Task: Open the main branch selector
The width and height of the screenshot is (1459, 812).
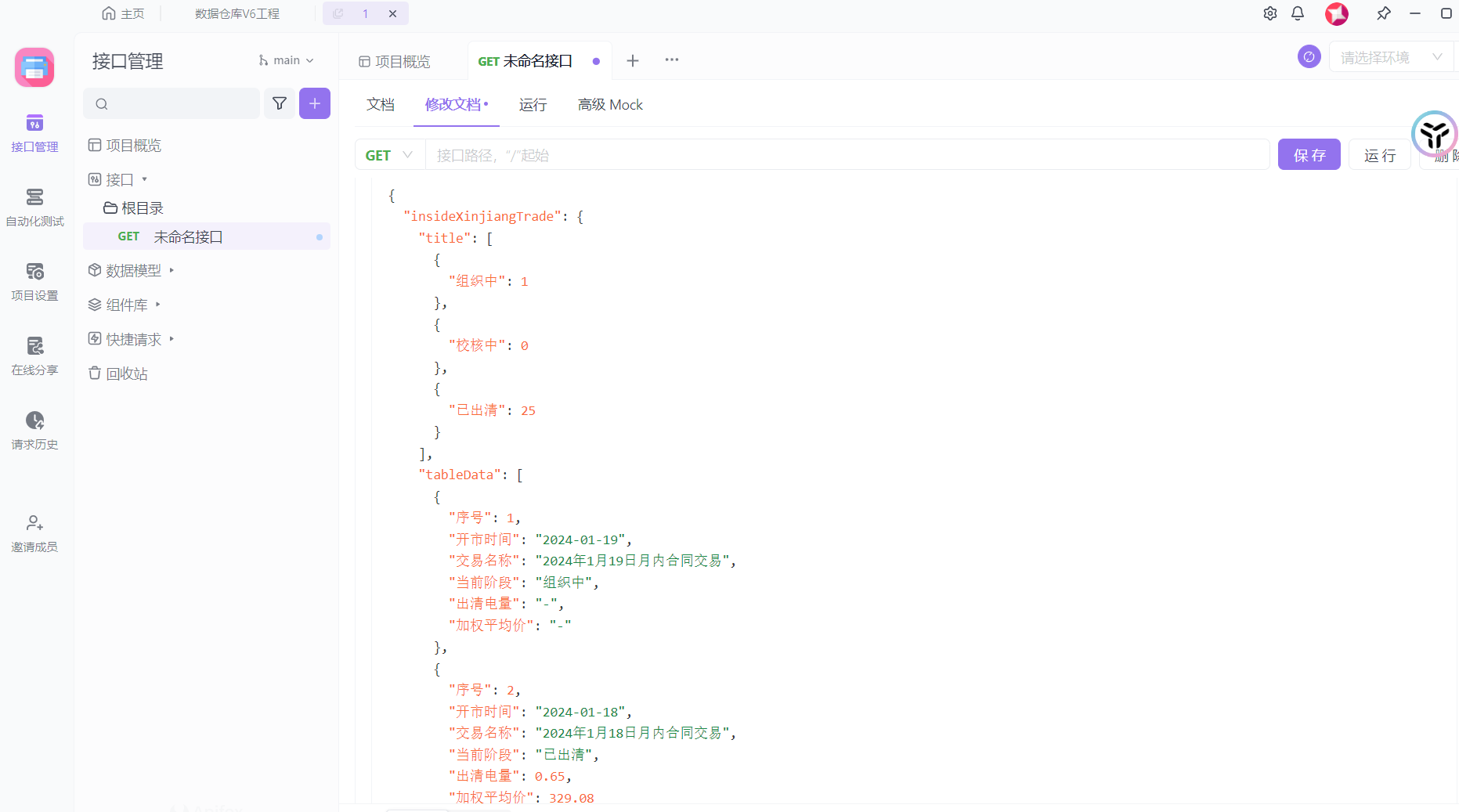Action: pos(286,60)
